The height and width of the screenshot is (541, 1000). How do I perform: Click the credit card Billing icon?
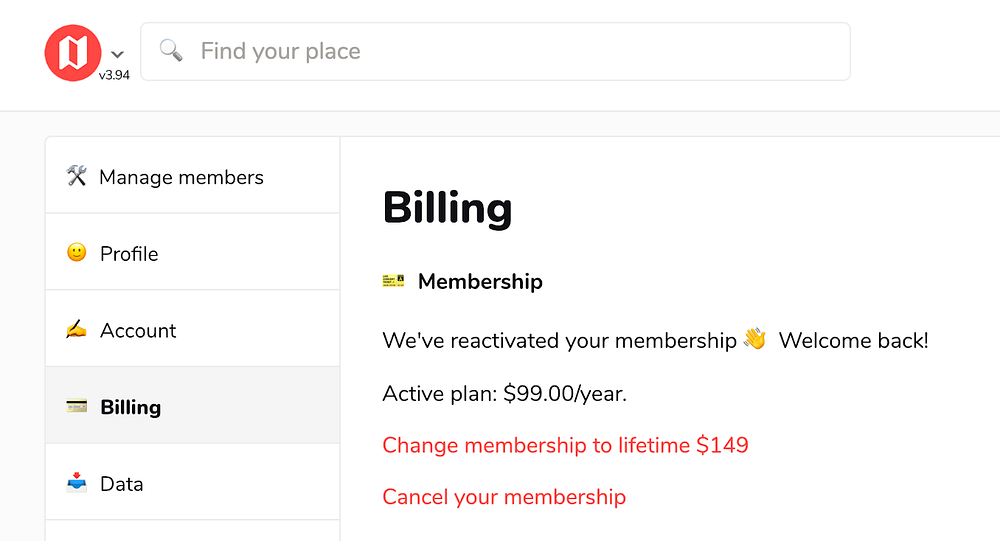77,406
